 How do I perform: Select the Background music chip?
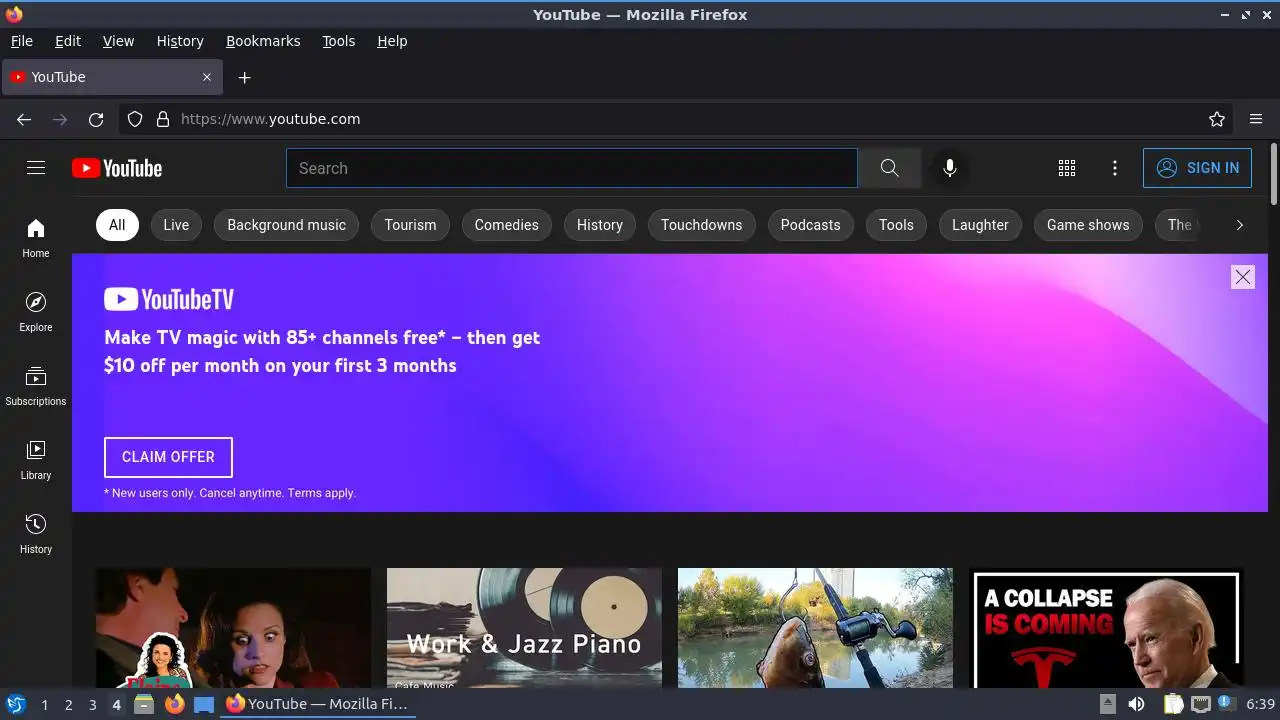point(286,225)
